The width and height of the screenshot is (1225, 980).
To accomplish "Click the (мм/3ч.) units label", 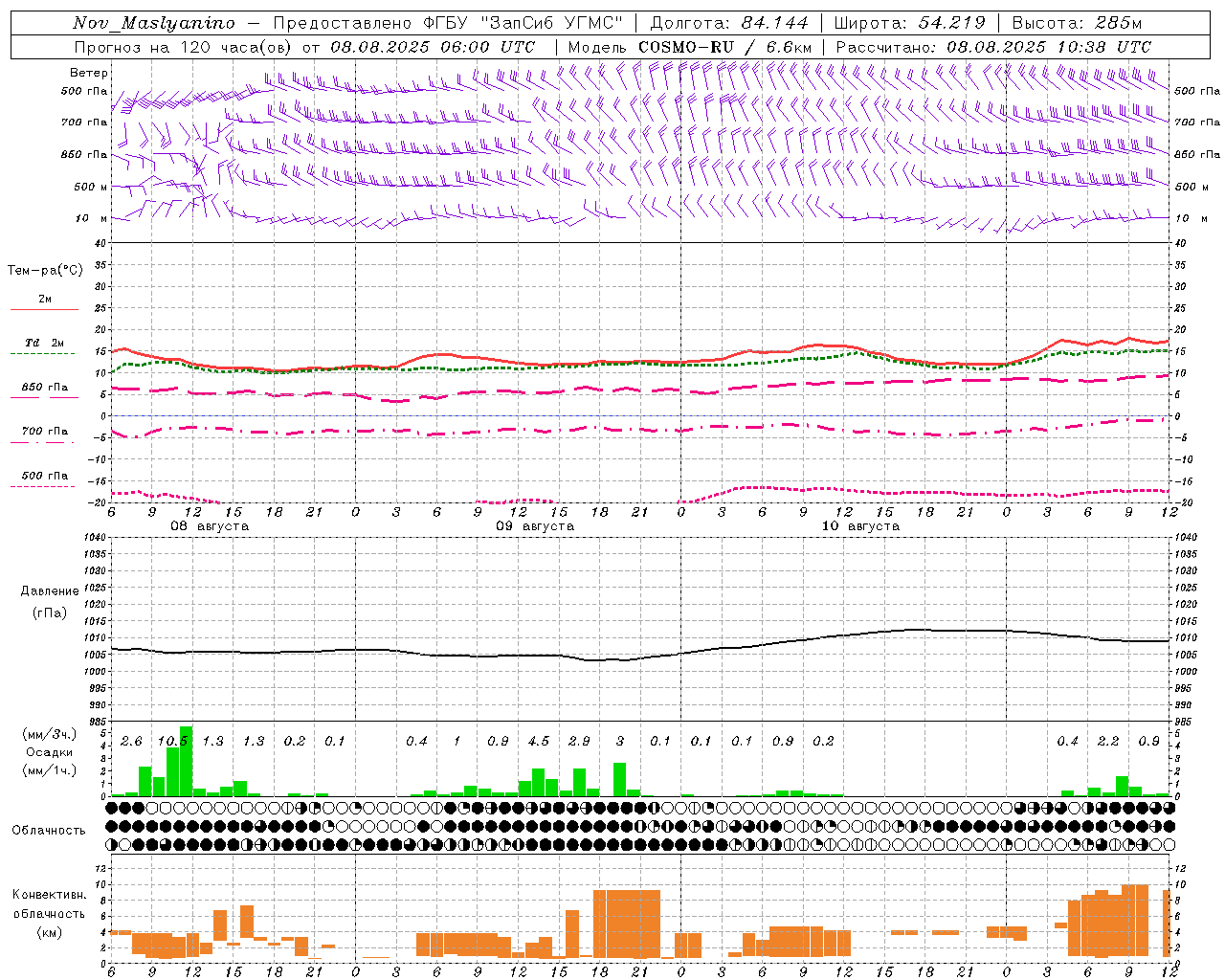I will click(x=49, y=735).
